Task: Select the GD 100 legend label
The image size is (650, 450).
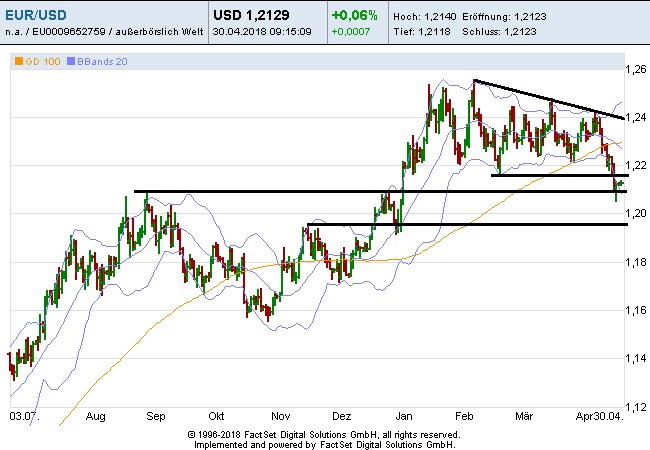Action: tap(43, 61)
